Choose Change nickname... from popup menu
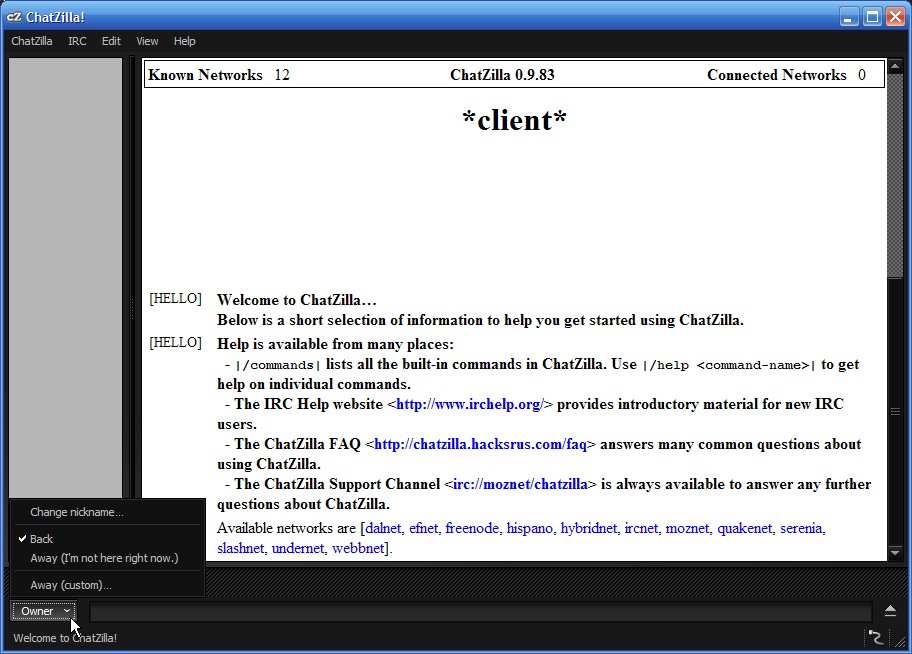 tap(108, 512)
